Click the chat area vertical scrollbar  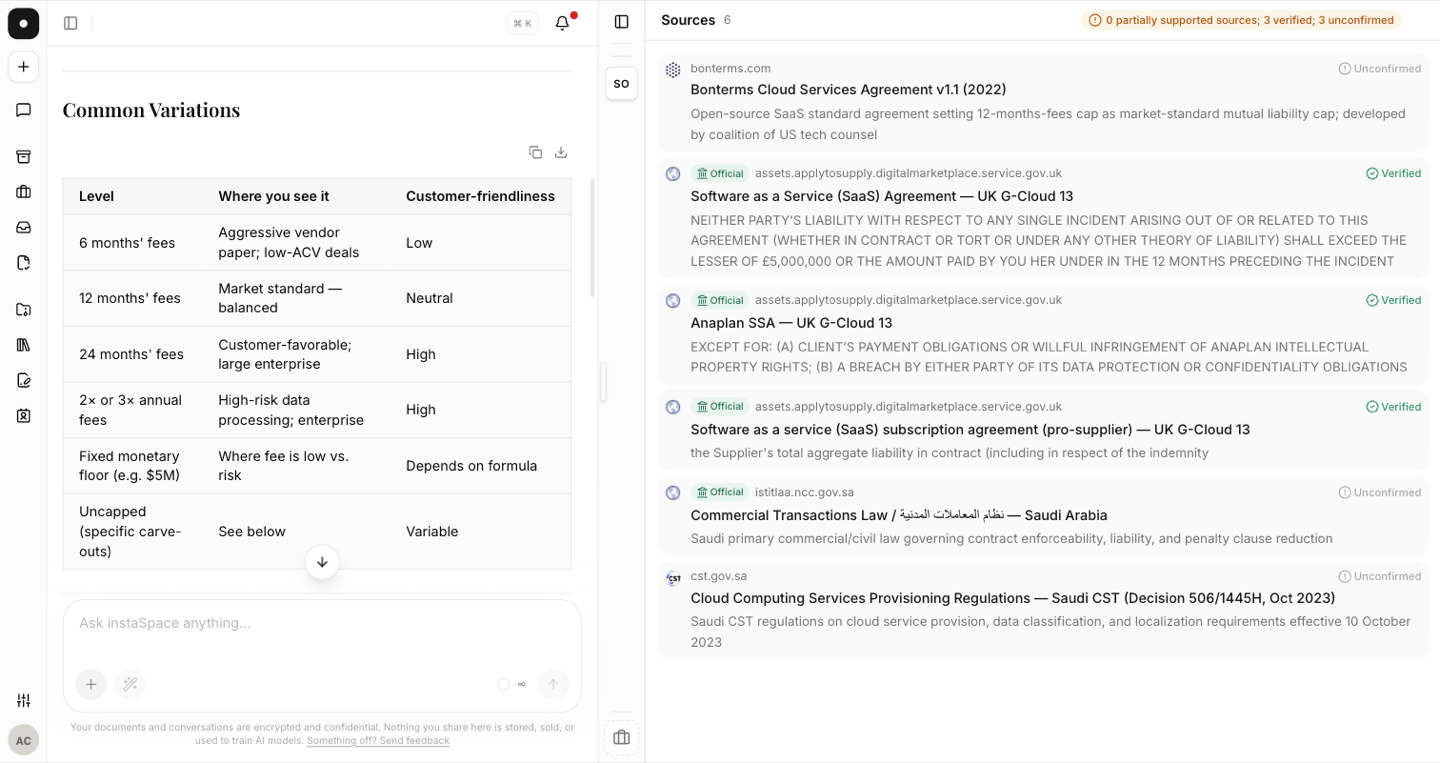click(x=592, y=238)
